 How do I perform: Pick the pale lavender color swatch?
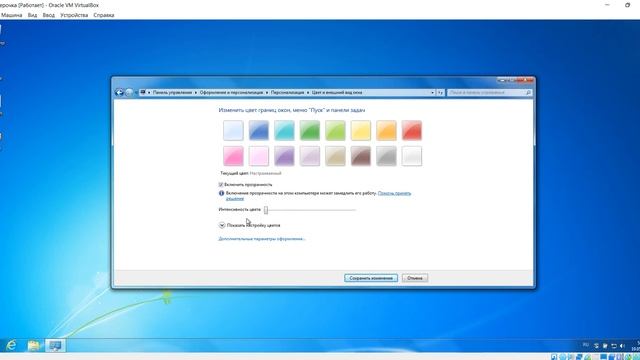coord(310,156)
